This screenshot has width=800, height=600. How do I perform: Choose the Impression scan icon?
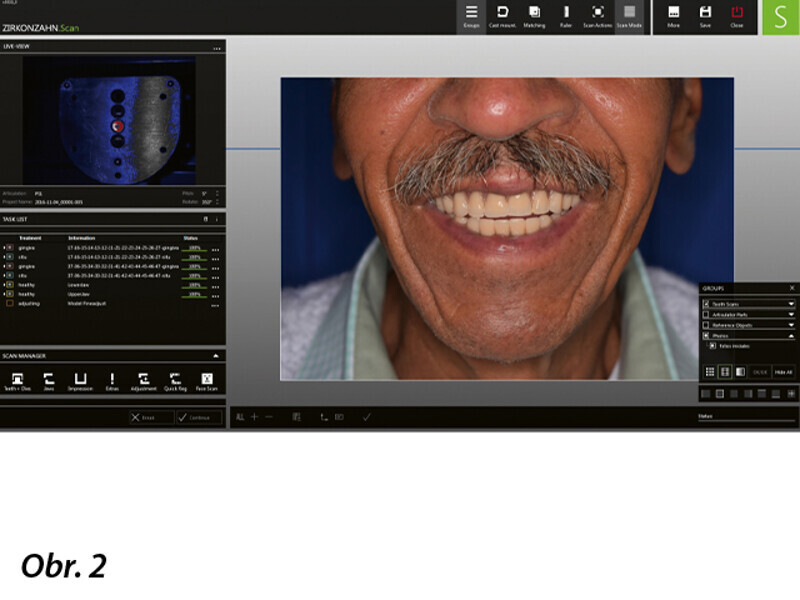[x=80, y=381]
